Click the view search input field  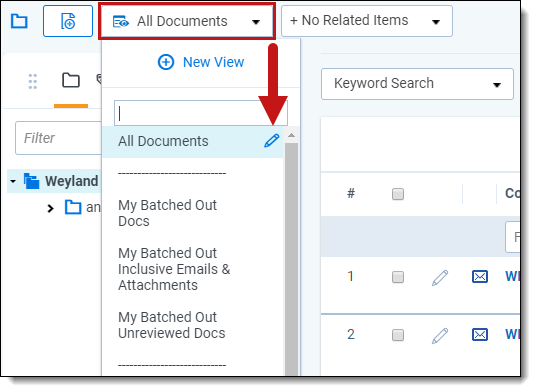coord(200,113)
